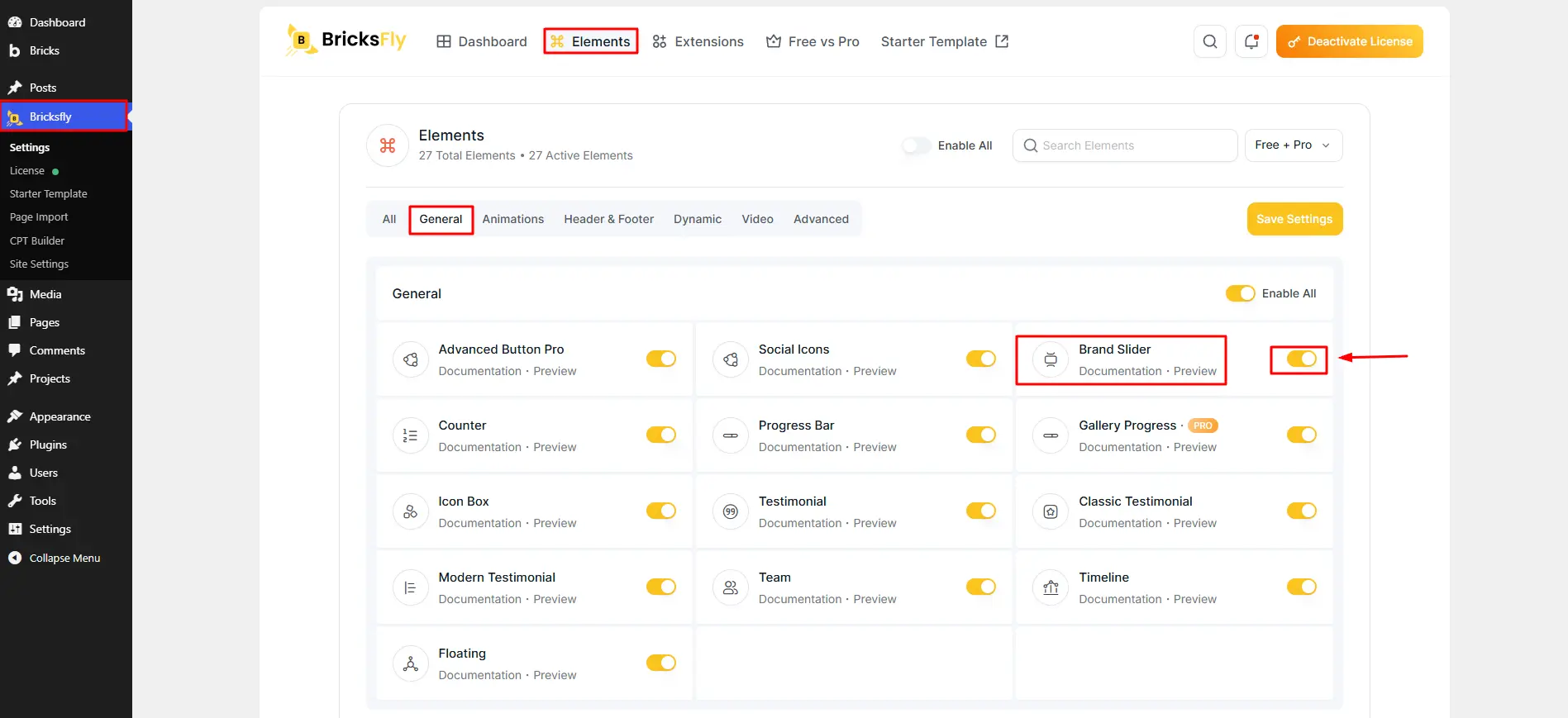
Task: Disable the Modern Testimonial toggle
Action: tap(661, 587)
